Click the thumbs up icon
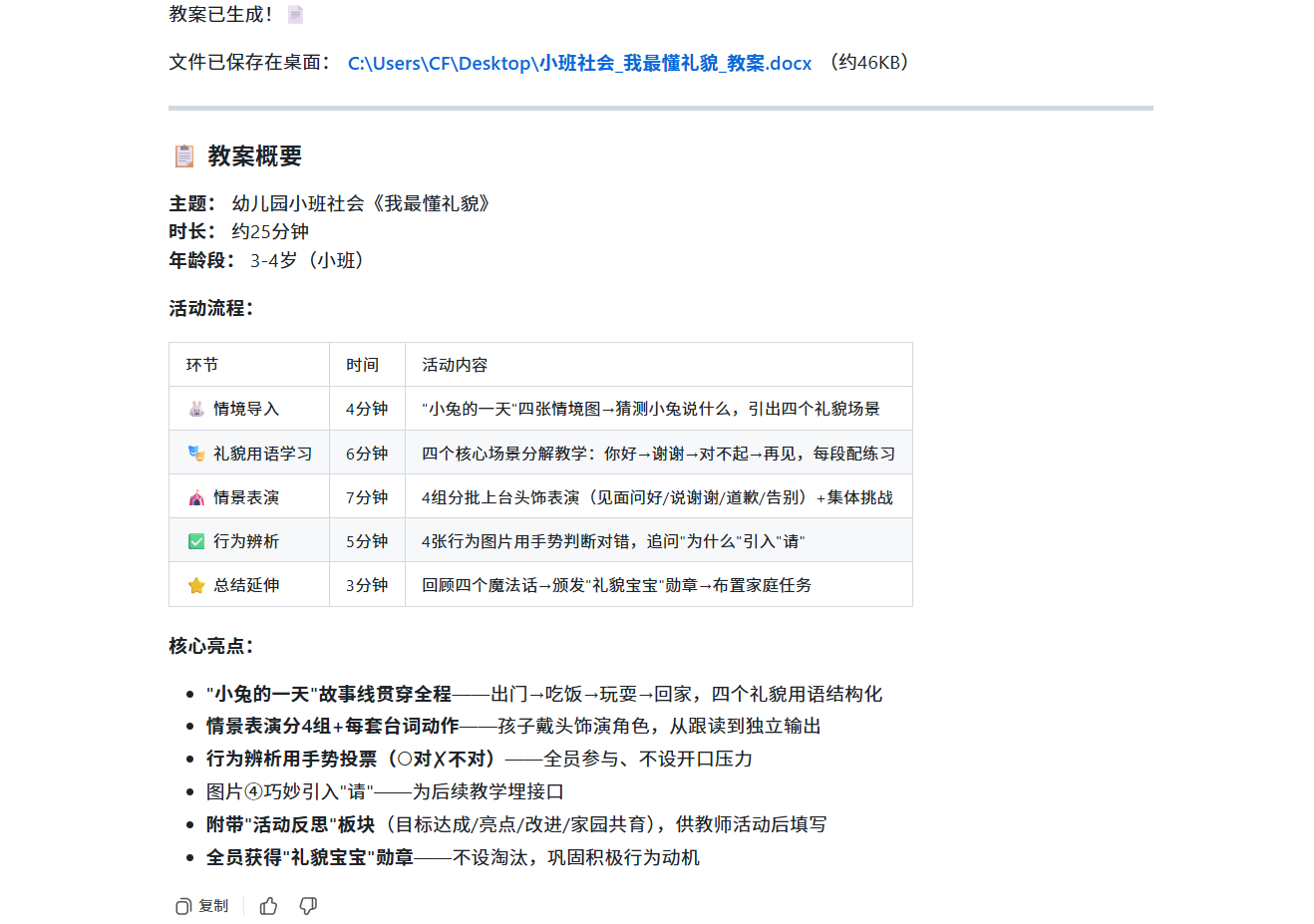The image size is (1314, 924). click(x=268, y=906)
